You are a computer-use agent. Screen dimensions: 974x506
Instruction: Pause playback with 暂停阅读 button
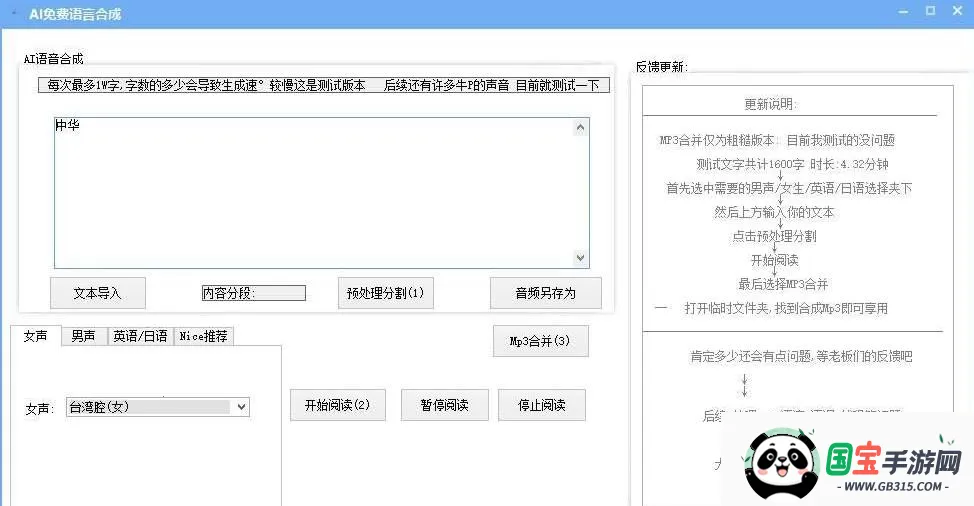(445, 405)
